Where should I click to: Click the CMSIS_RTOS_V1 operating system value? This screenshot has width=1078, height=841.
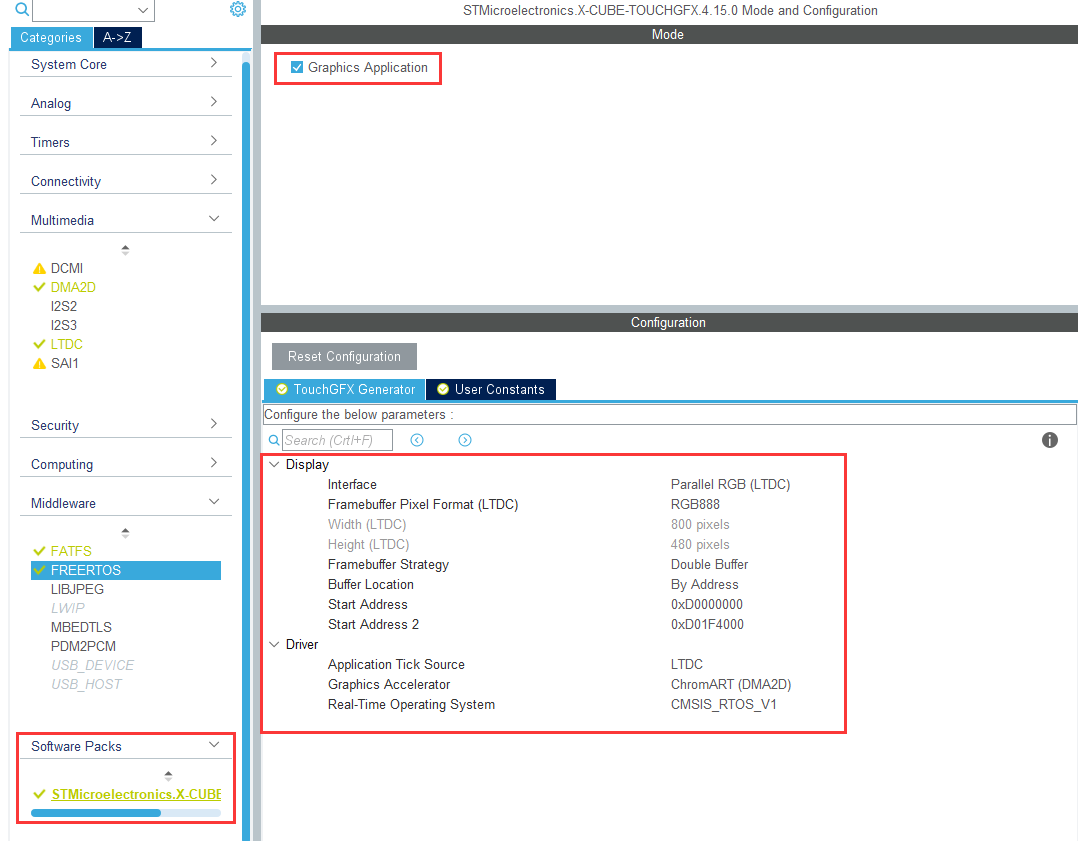(x=723, y=705)
